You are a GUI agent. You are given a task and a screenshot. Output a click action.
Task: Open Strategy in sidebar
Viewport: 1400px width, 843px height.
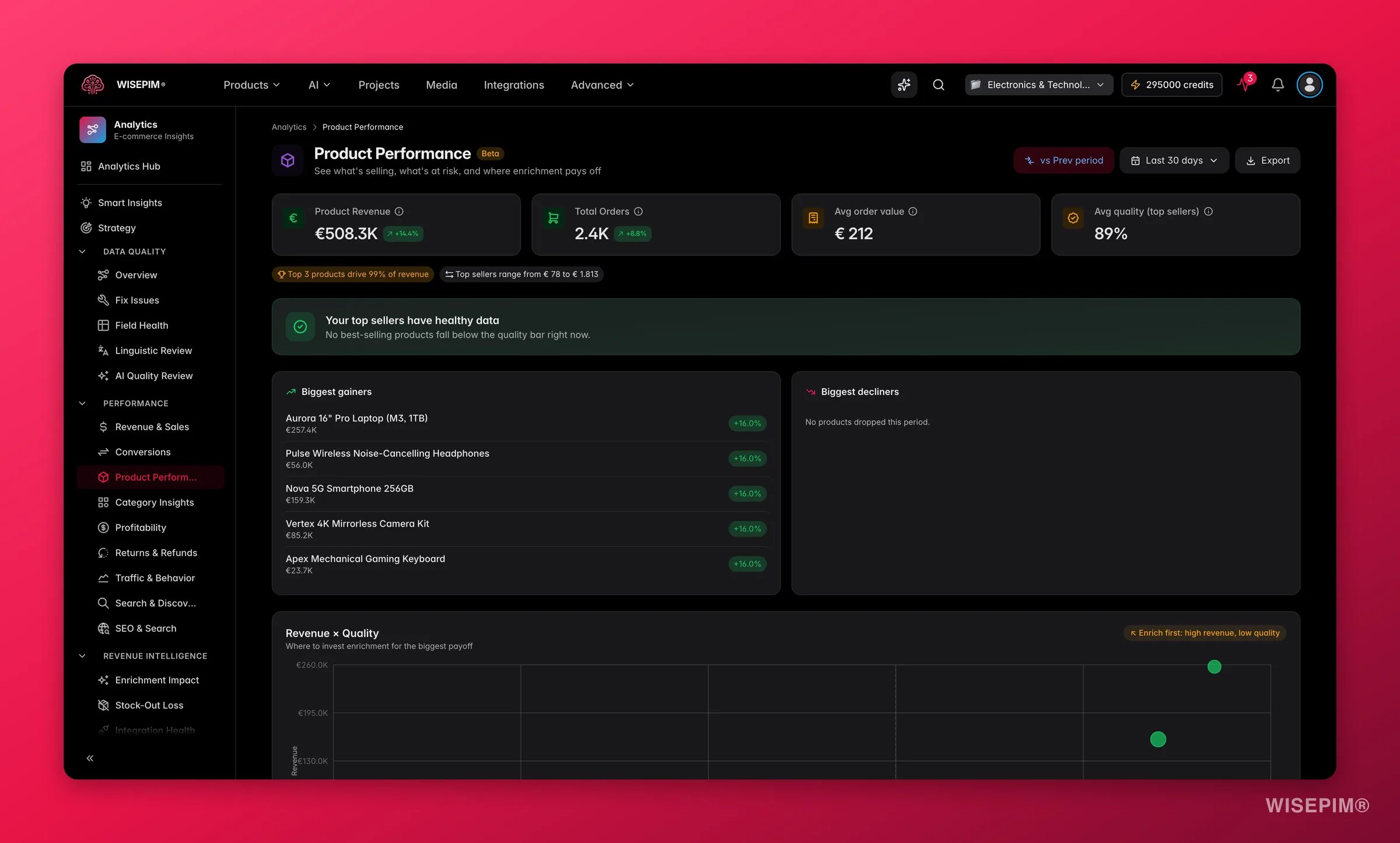tap(150, 228)
